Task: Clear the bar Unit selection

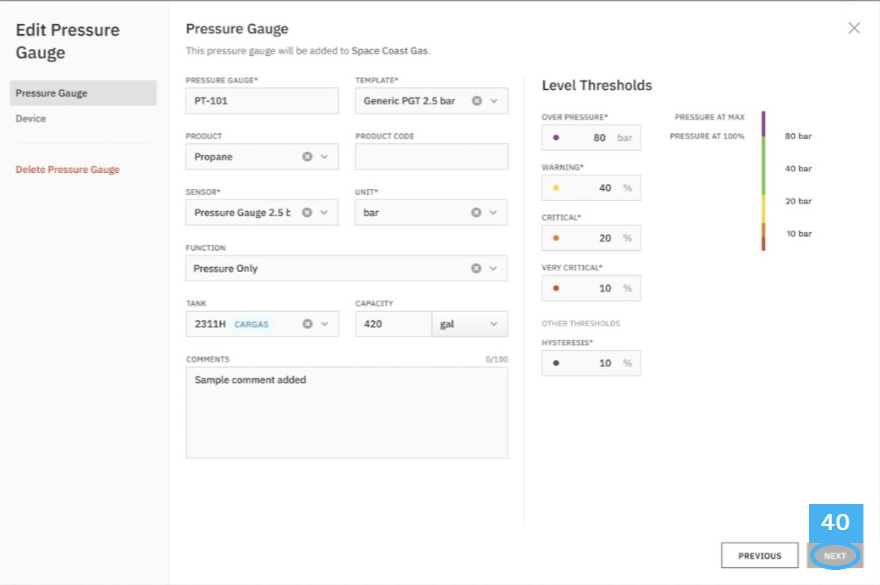Action: click(476, 212)
